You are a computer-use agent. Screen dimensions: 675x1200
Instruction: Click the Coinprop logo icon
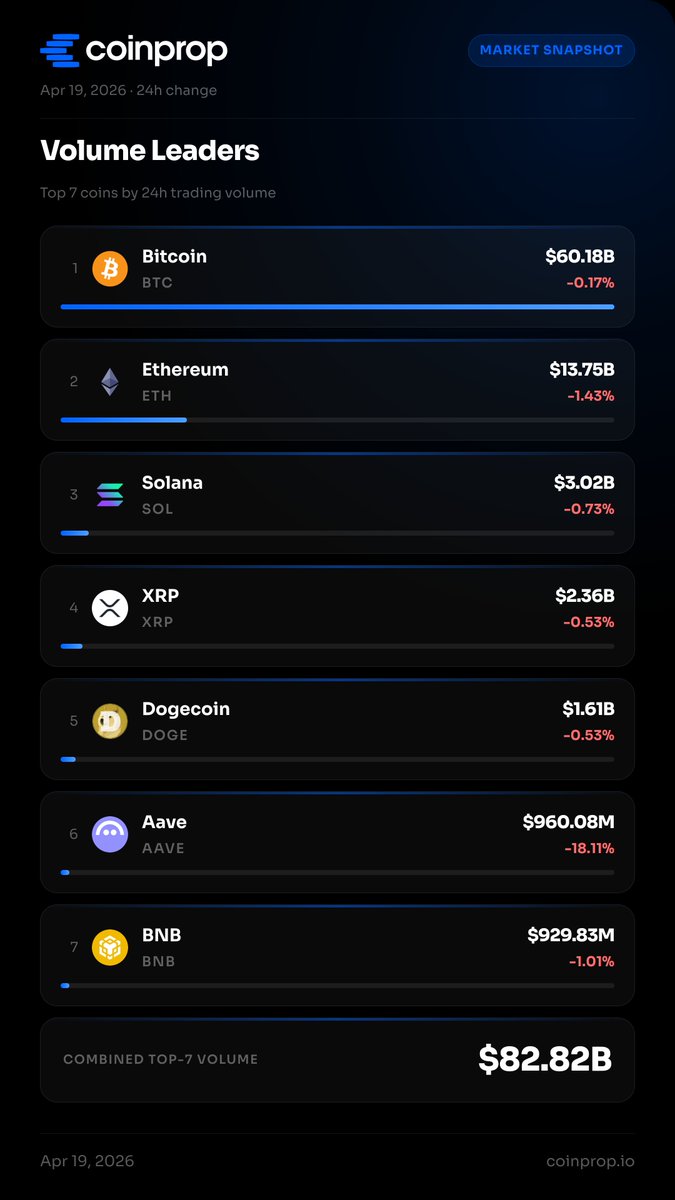(59, 50)
